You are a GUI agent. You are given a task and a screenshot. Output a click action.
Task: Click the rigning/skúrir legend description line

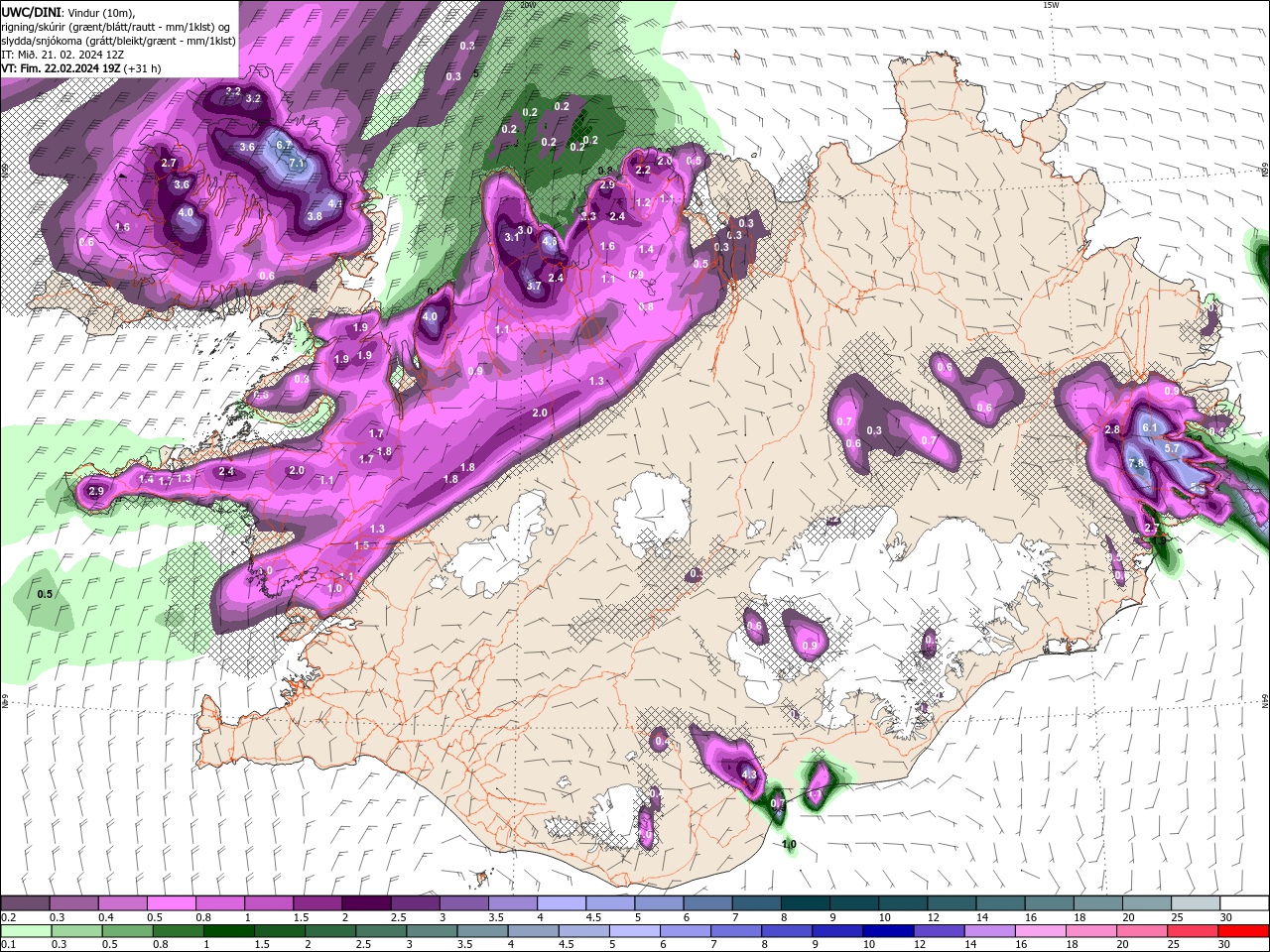117,26
